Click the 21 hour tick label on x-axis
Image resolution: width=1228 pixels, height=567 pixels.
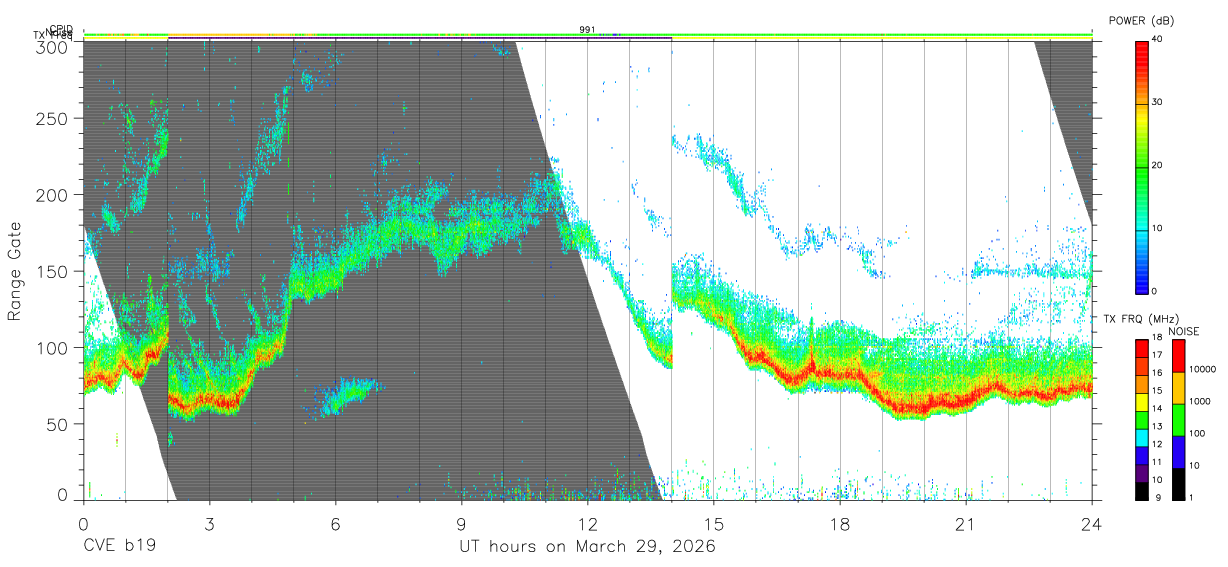coord(965,523)
